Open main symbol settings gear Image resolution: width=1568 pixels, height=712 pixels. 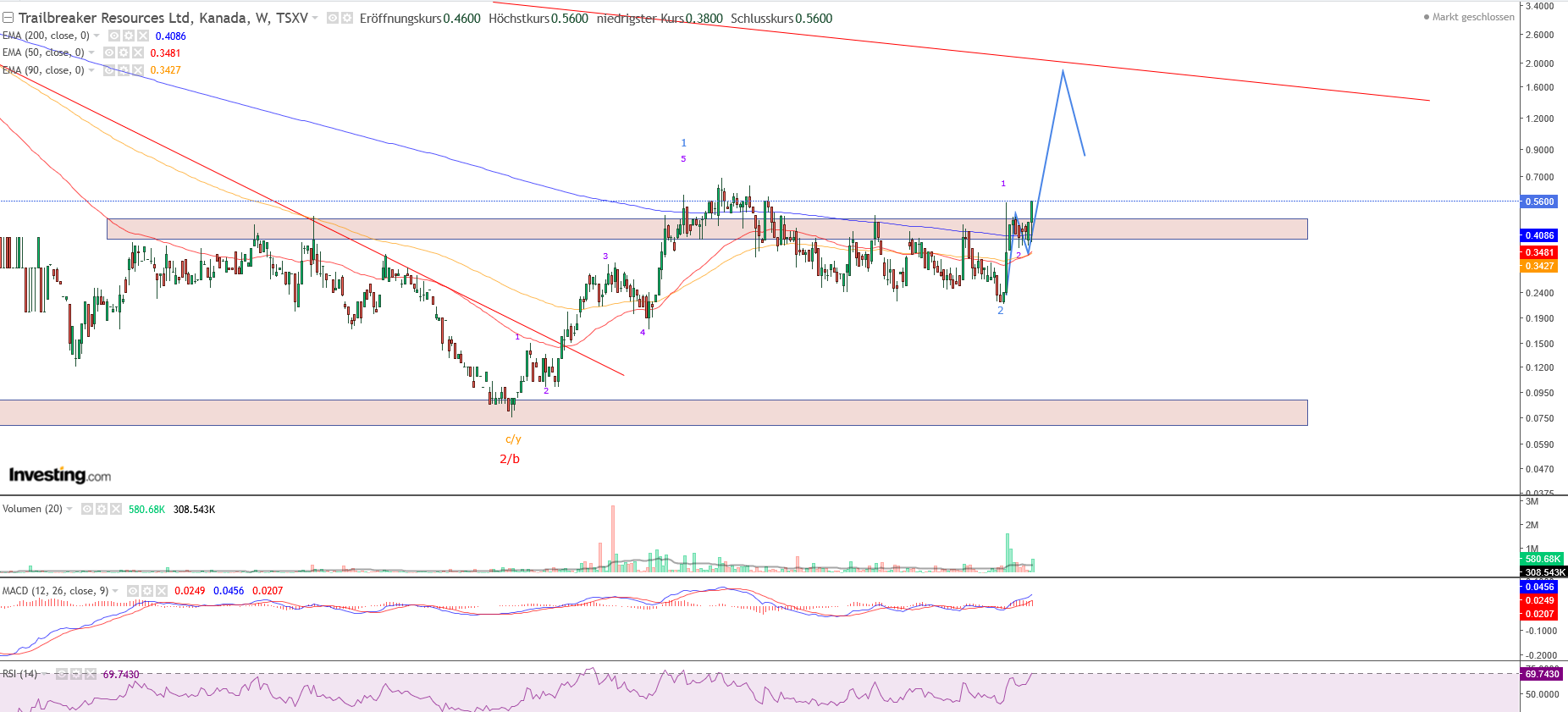pos(347,18)
